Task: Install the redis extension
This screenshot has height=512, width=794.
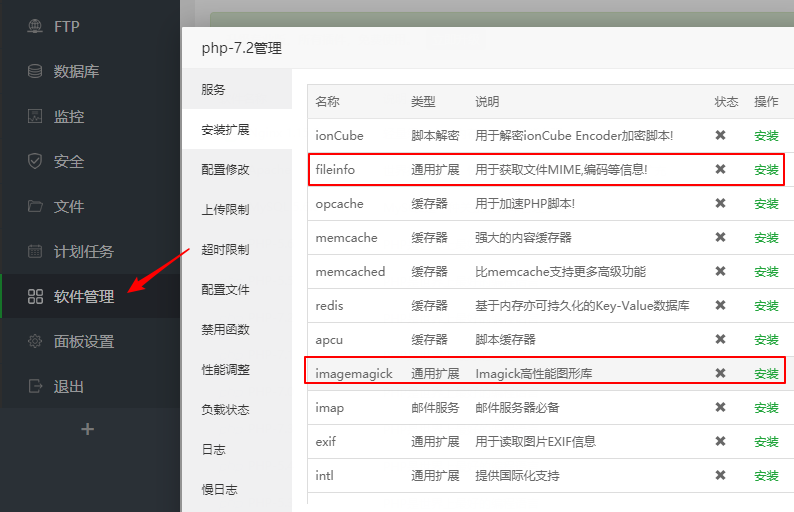Action: coord(766,305)
